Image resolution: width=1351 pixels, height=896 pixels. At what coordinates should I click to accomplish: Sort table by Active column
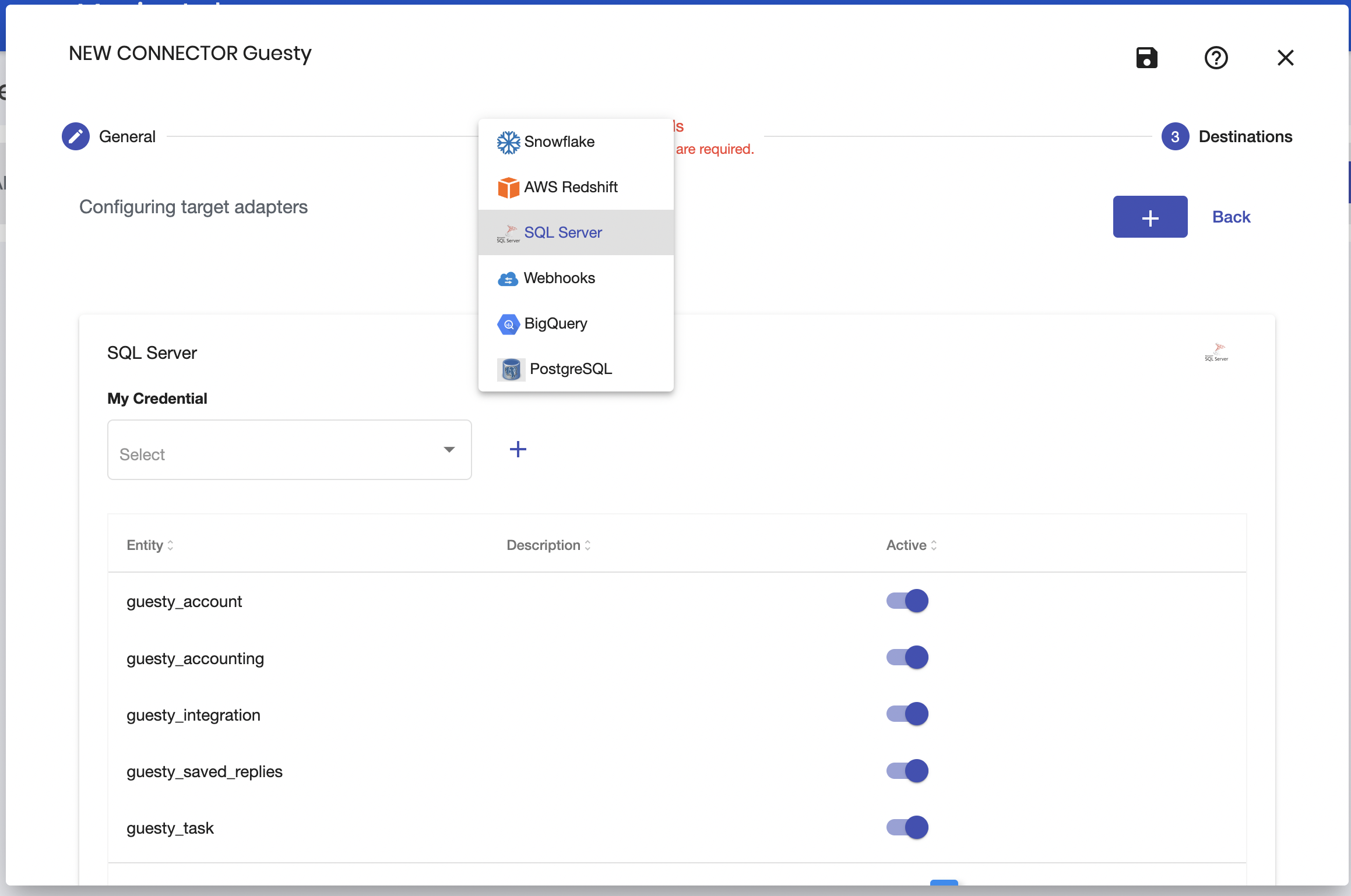912,545
